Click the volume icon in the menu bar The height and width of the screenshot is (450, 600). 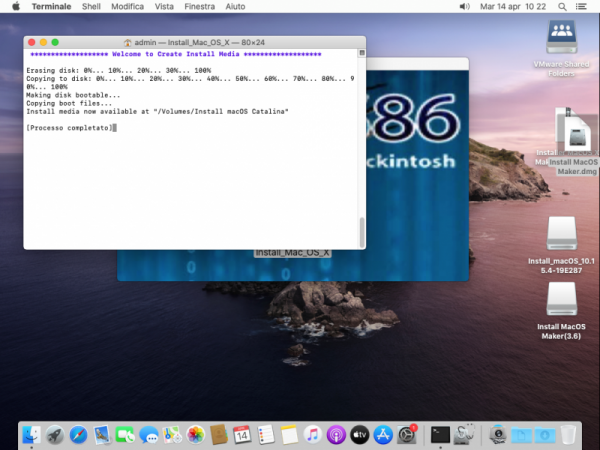464,7
